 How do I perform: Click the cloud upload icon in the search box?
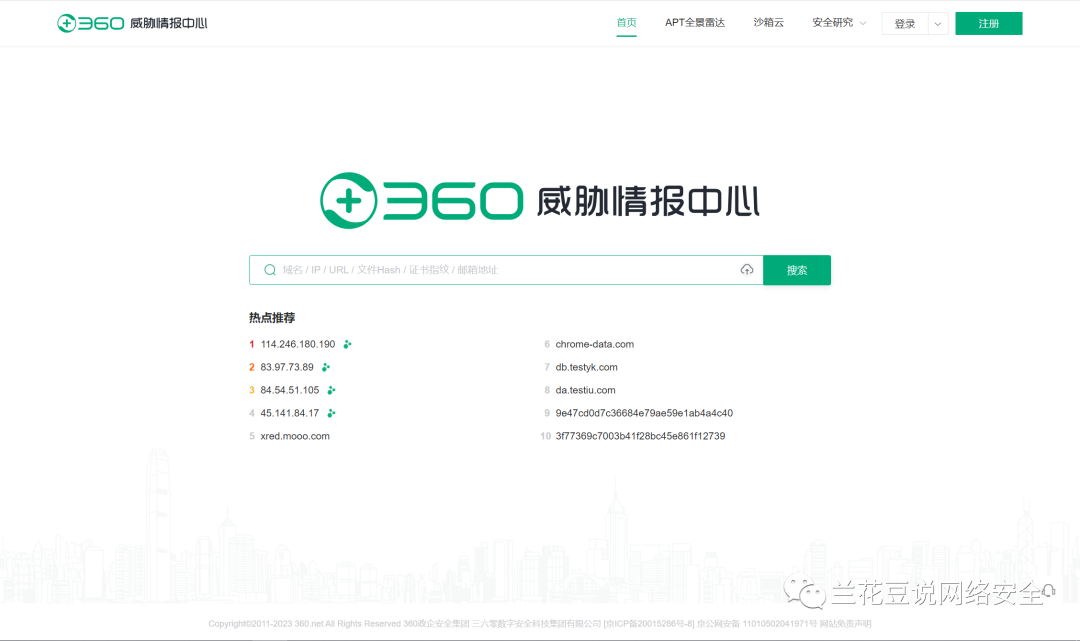click(747, 270)
